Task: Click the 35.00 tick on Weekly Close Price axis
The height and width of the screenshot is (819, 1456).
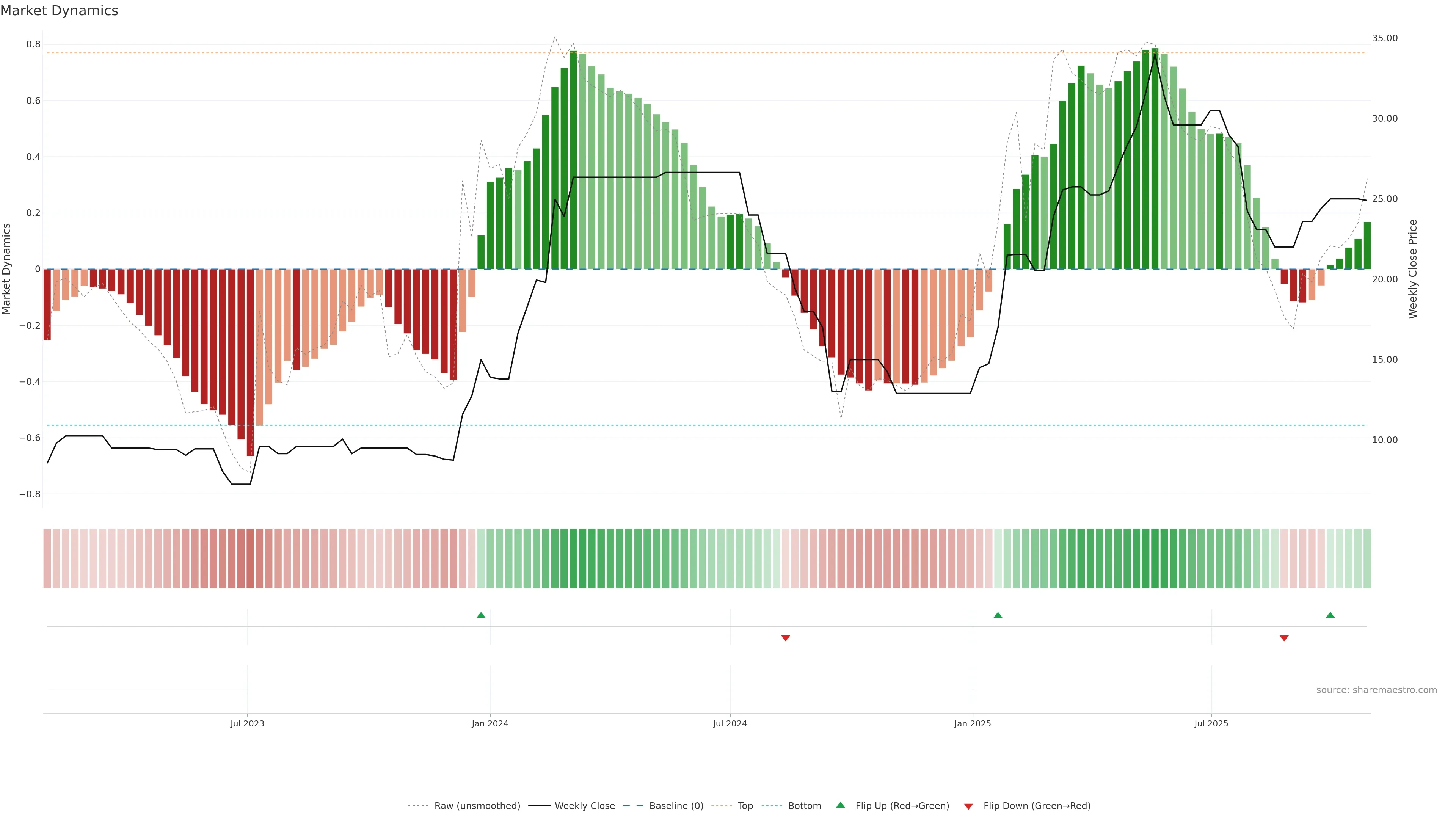Action: [x=1384, y=38]
